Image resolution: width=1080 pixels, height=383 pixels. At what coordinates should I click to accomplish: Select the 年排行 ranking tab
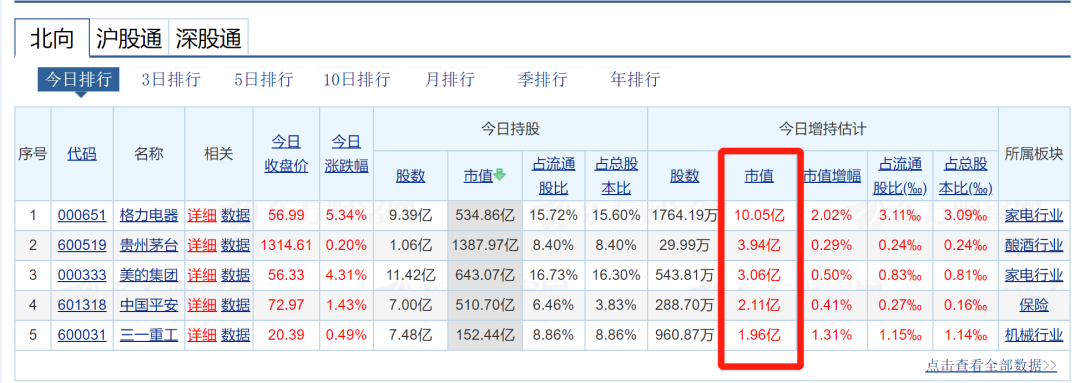635,79
